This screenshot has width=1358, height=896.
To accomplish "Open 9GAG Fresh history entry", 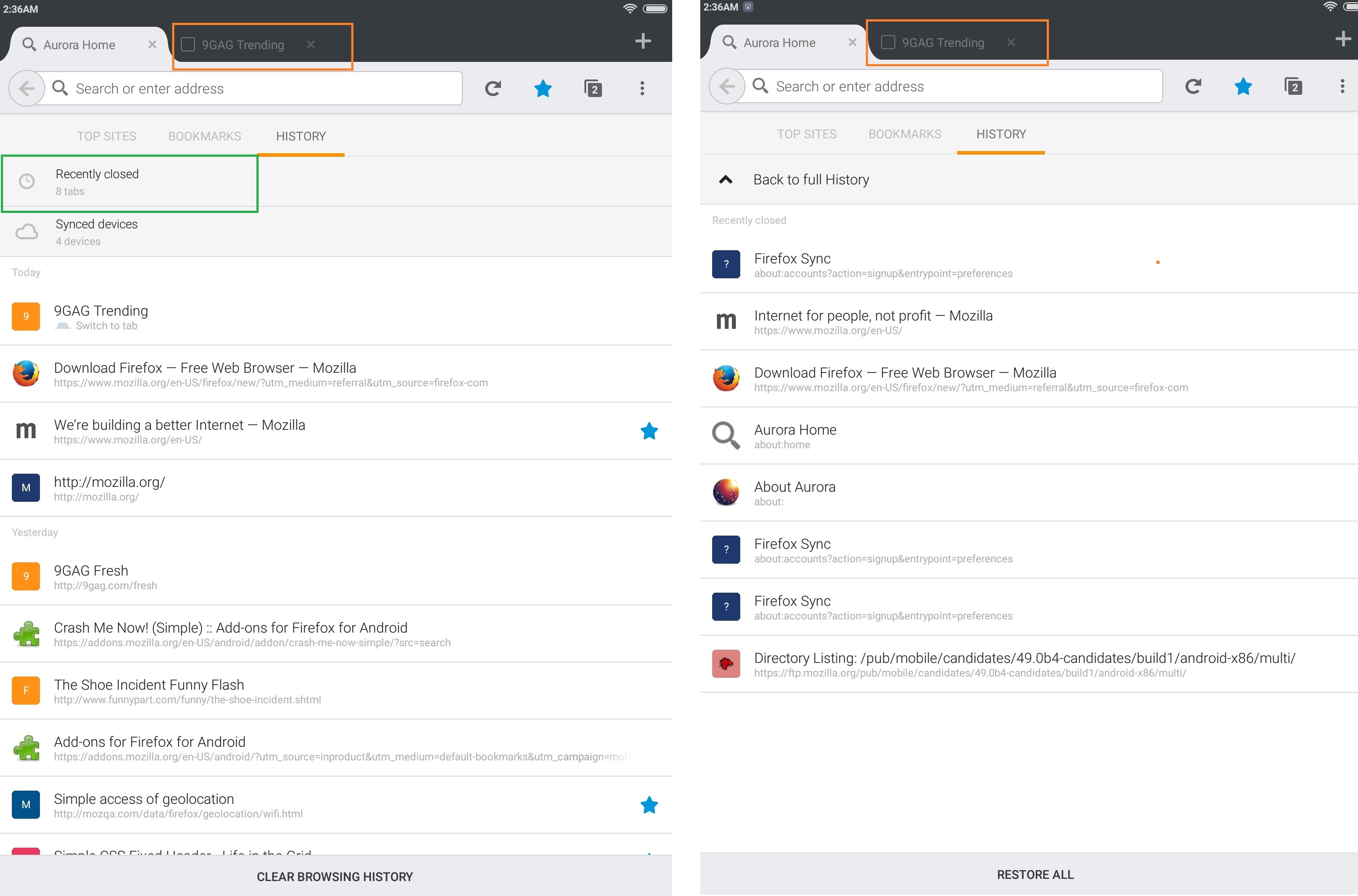I will pyautogui.click(x=335, y=576).
